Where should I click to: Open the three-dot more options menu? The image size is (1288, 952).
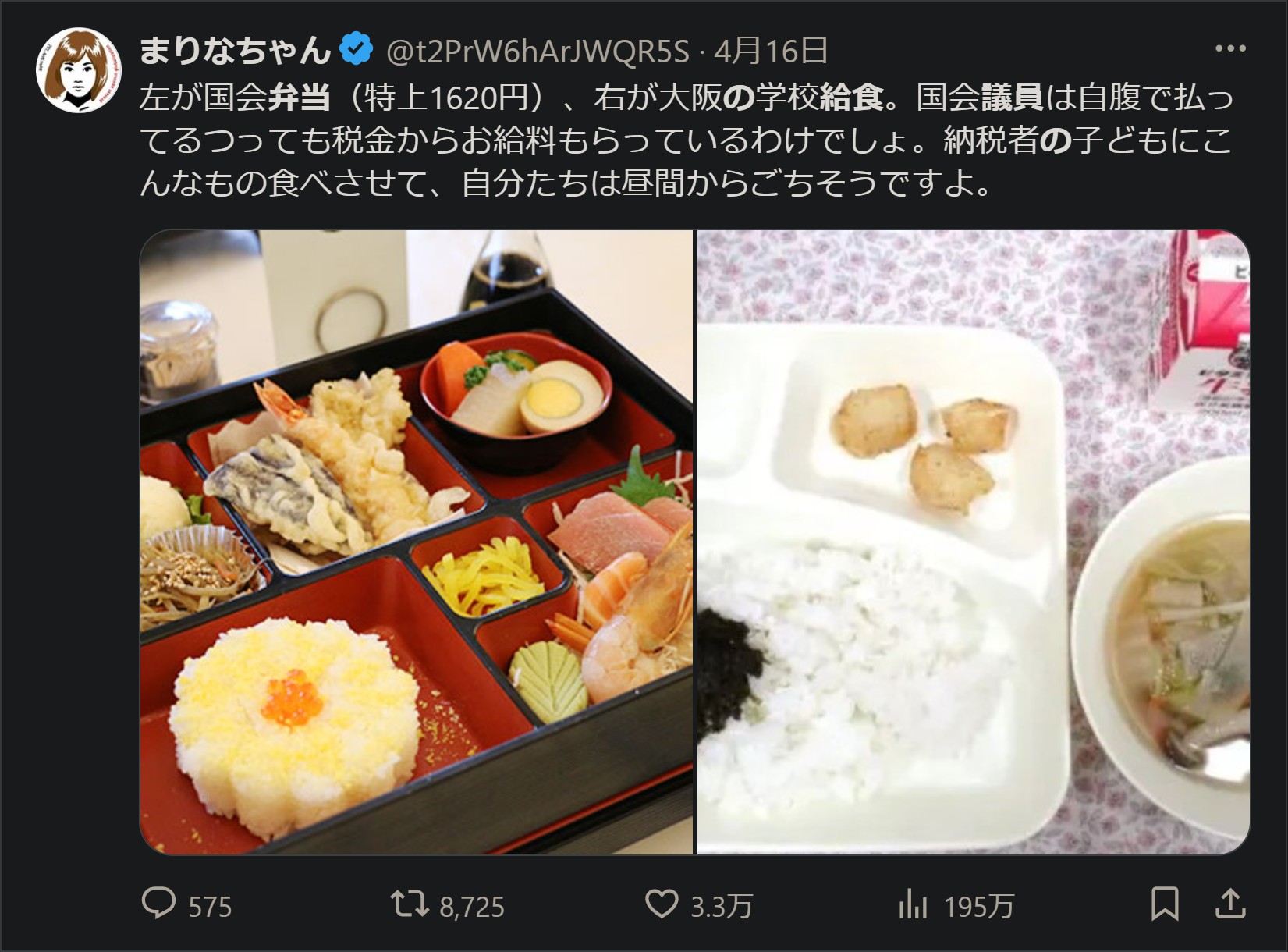pos(1230,48)
